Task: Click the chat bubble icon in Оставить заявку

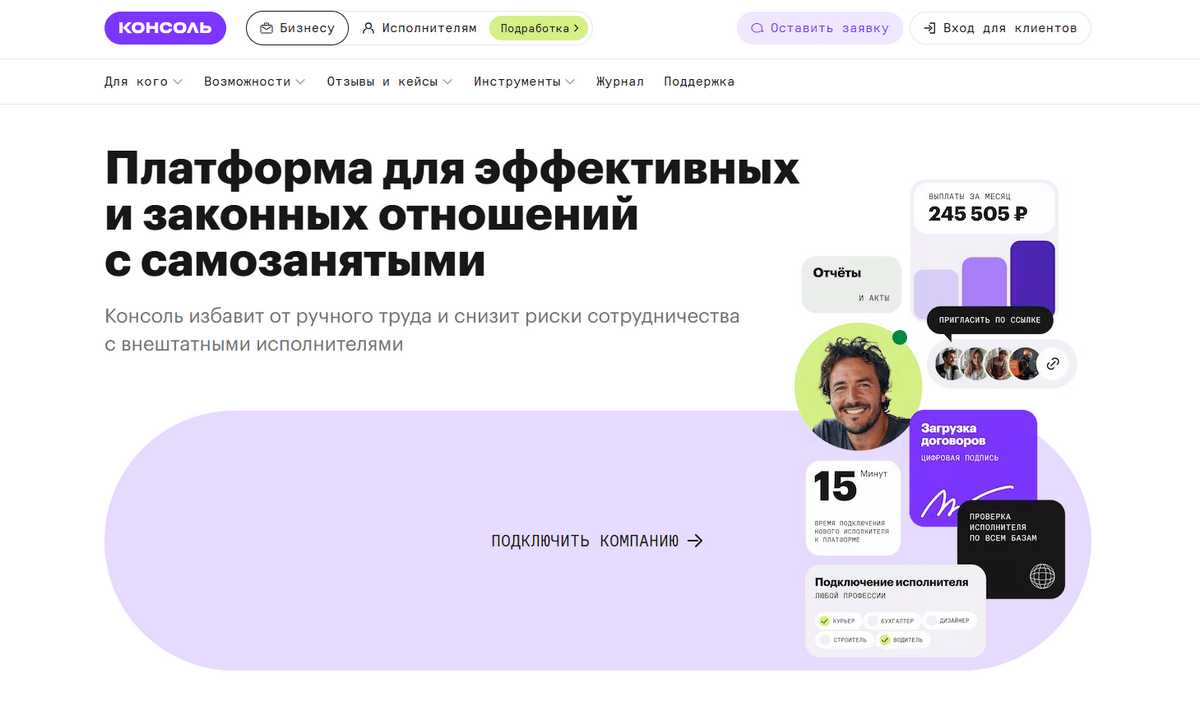Action: click(758, 28)
